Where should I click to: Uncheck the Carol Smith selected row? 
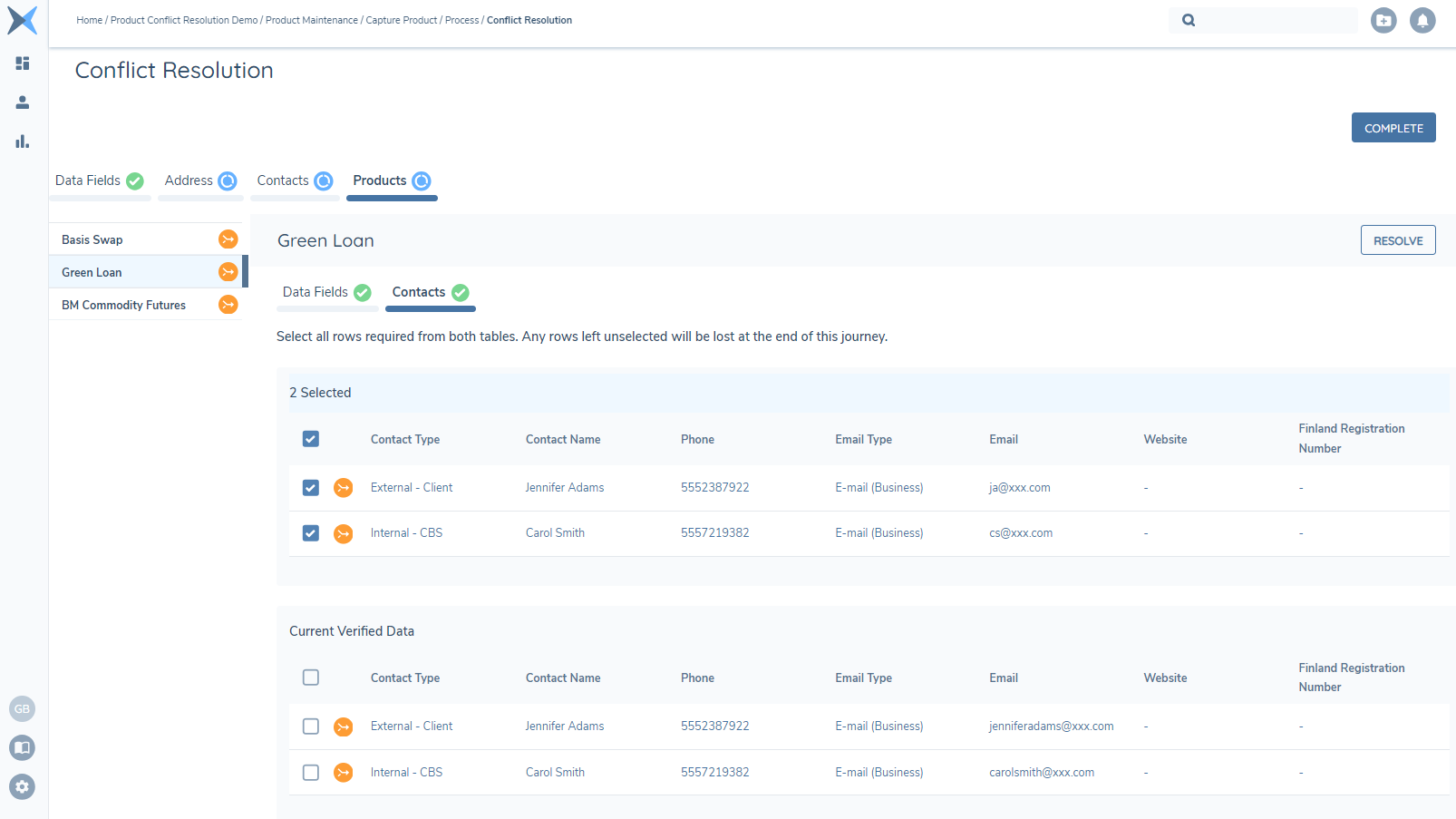pos(310,532)
